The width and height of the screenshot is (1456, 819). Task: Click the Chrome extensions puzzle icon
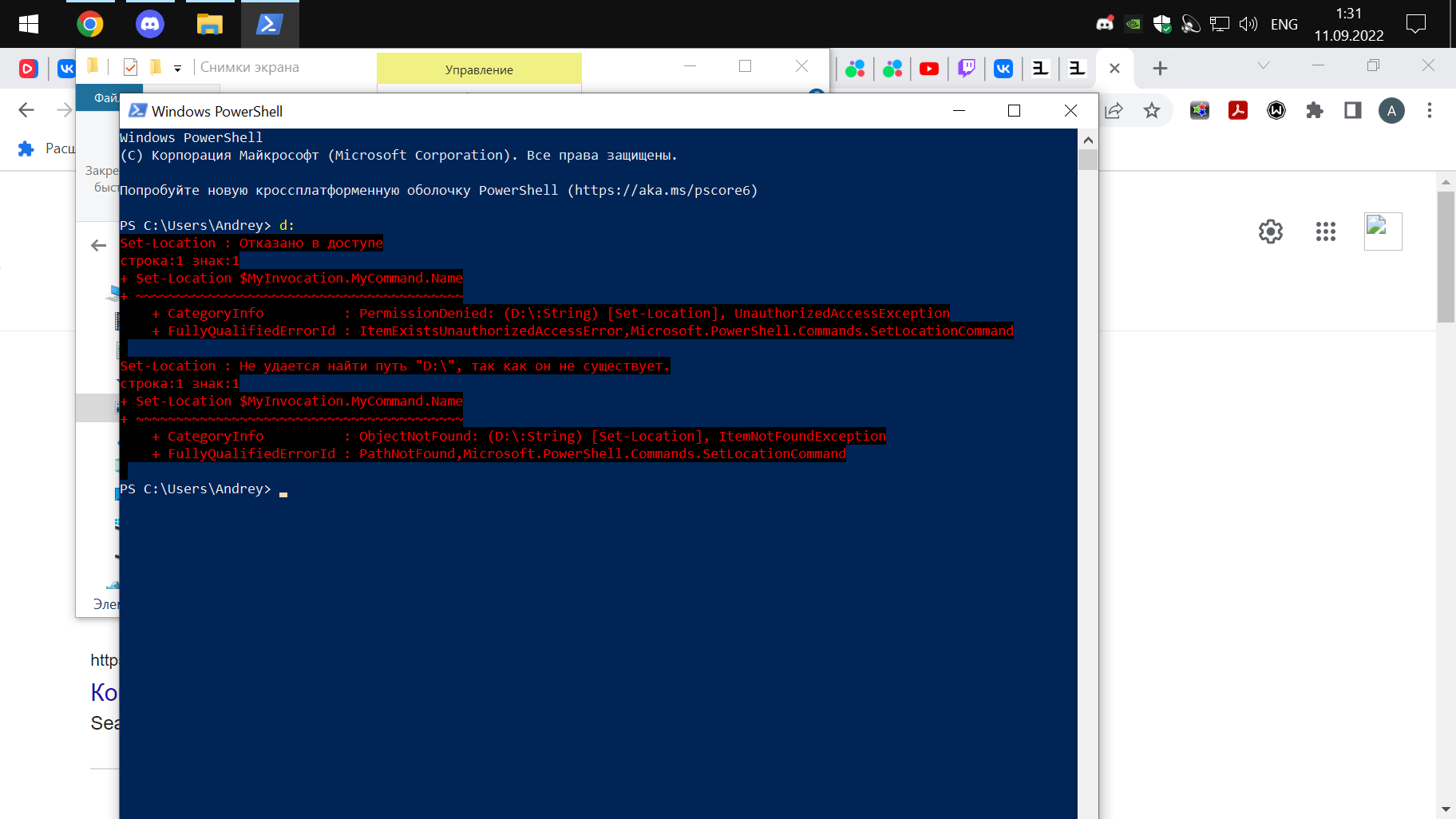click(1315, 111)
